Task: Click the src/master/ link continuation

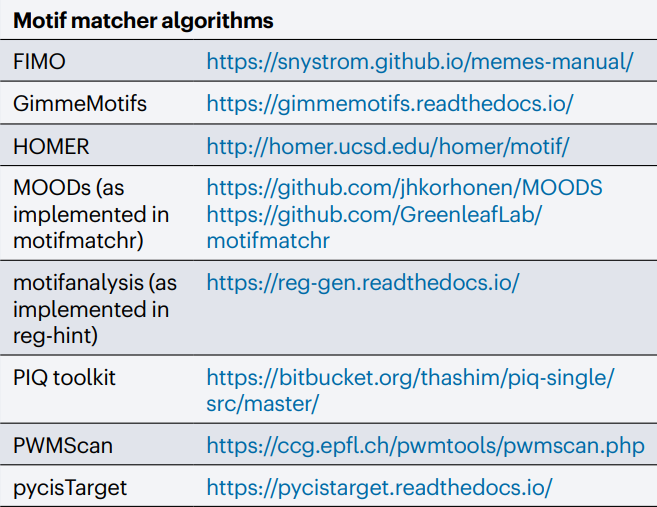Action: coord(263,404)
